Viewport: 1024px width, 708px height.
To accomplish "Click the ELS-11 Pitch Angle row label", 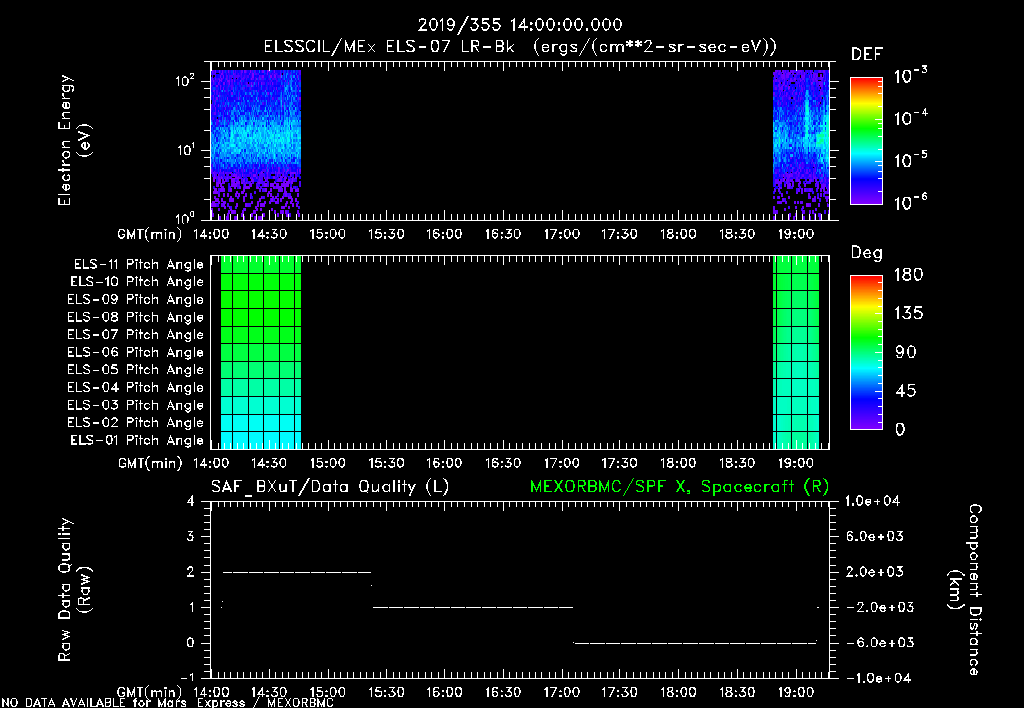I will [138, 265].
